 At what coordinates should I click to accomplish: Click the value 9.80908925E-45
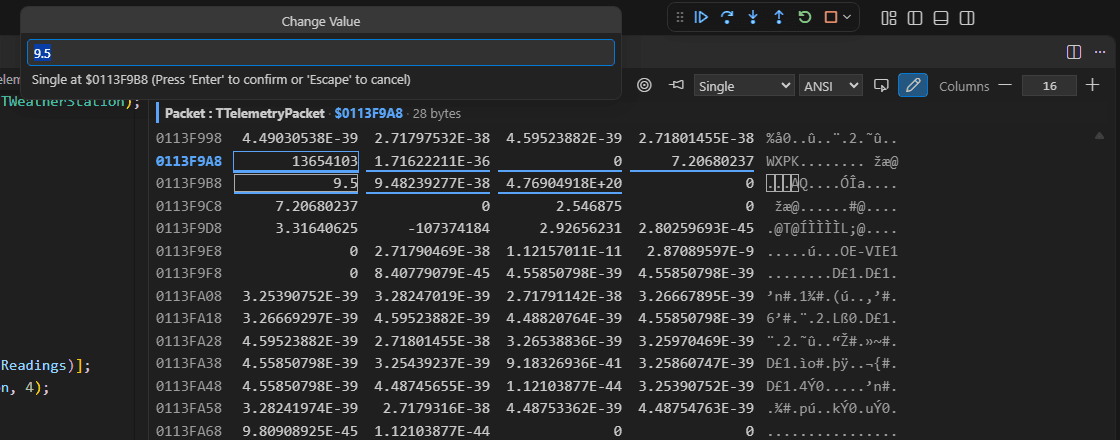pos(300,431)
